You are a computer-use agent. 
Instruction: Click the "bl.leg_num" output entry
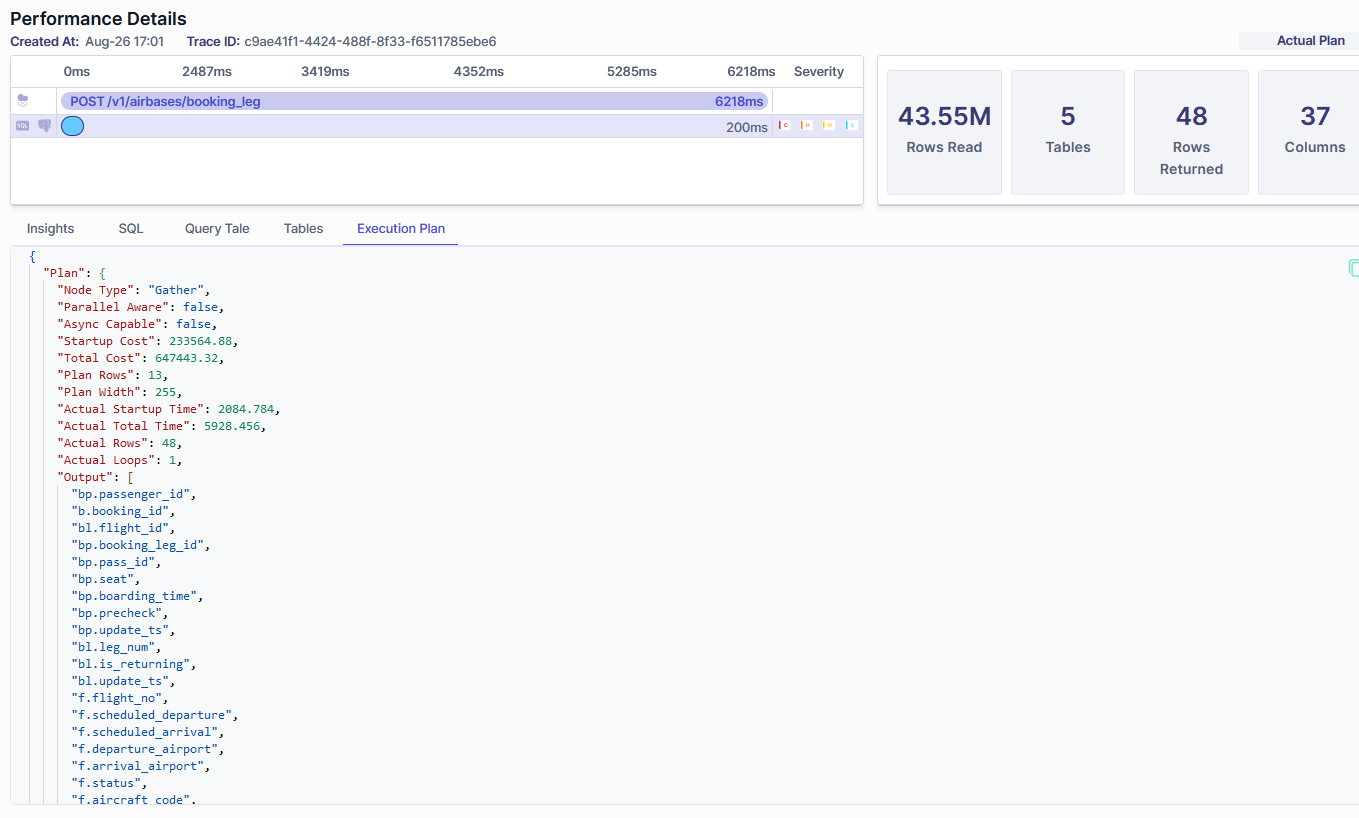pyautogui.click(x=116, y=647)
